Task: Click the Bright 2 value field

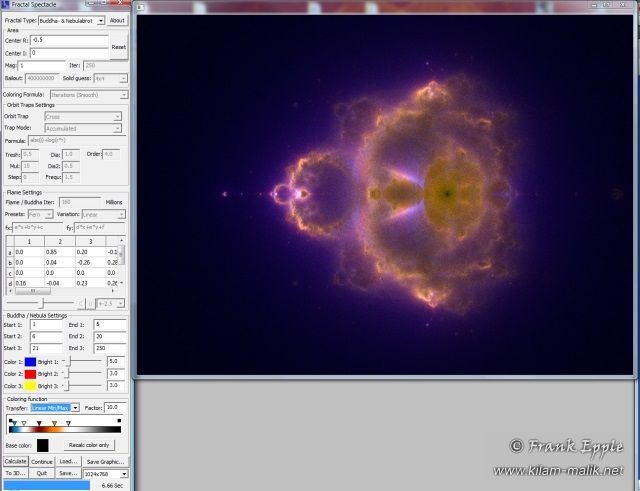Action: coord(116,373)
